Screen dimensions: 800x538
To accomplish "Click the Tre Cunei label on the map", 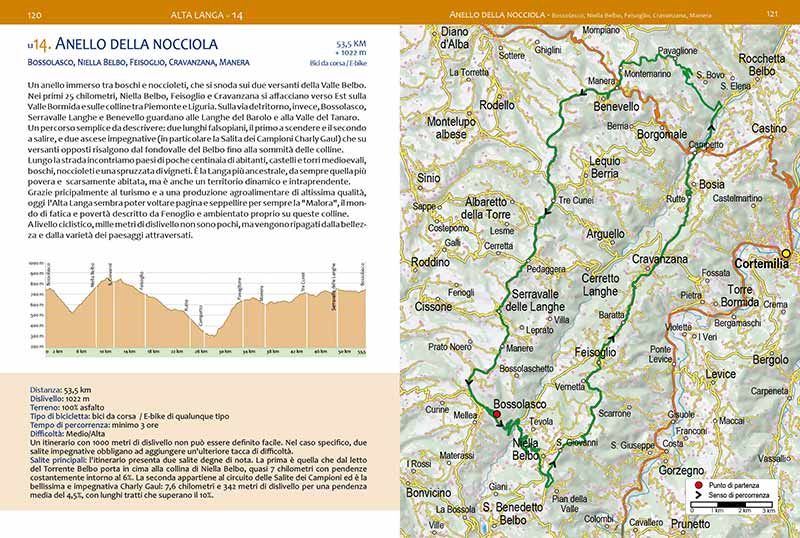I will (x=576, y=201).
